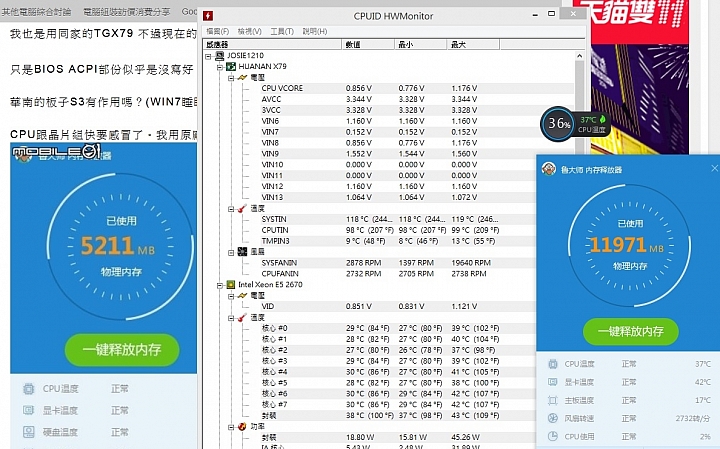Screen dimensions: 720x449
Task: Click the CPU温度 icon in the left panel
Action: tap(28, 389)
